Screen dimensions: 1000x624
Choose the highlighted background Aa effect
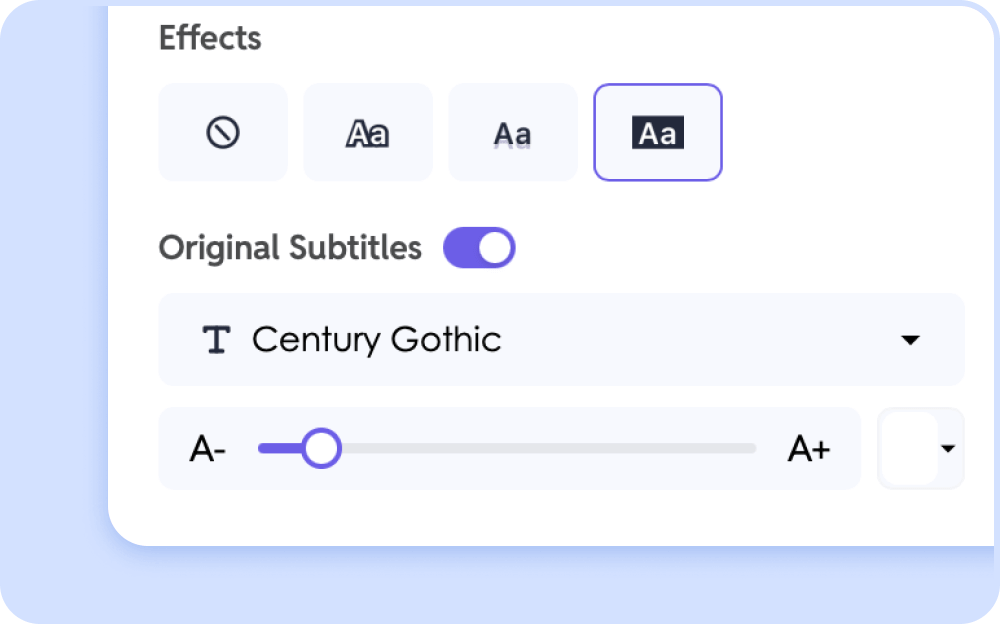pos(657,133)
